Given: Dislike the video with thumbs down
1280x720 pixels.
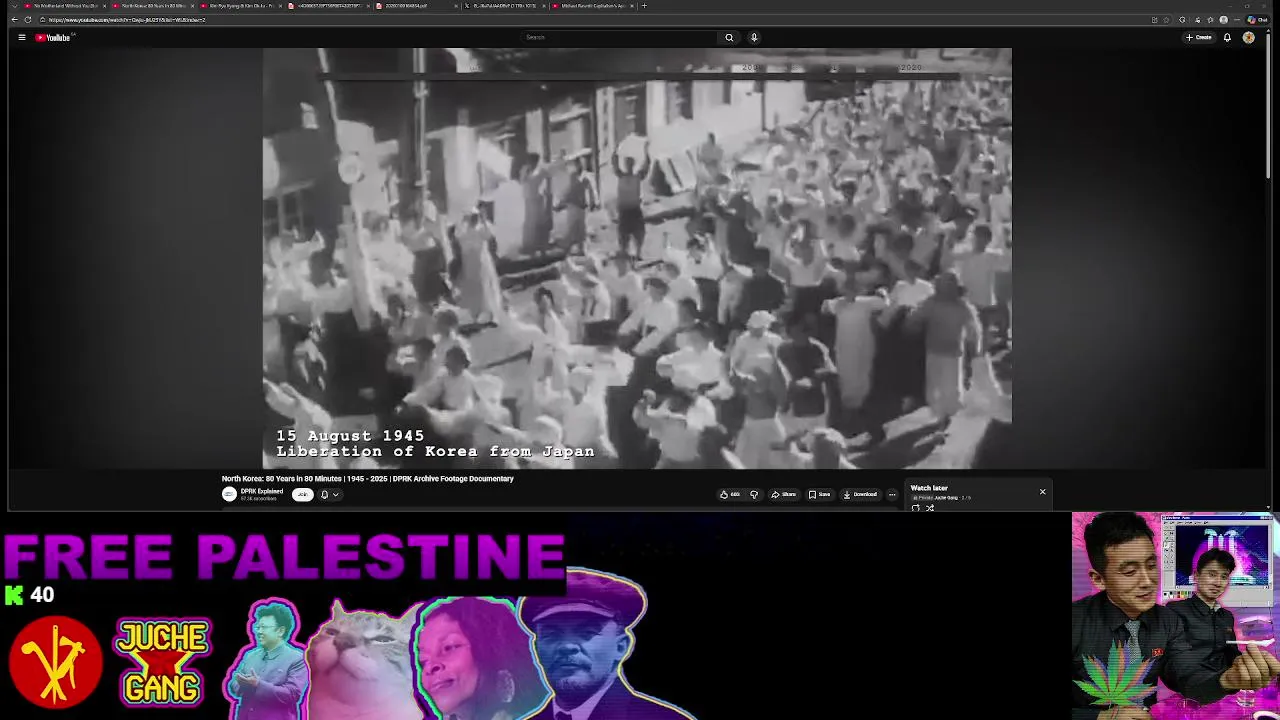Looking at the screenshot, I should 754,494.
